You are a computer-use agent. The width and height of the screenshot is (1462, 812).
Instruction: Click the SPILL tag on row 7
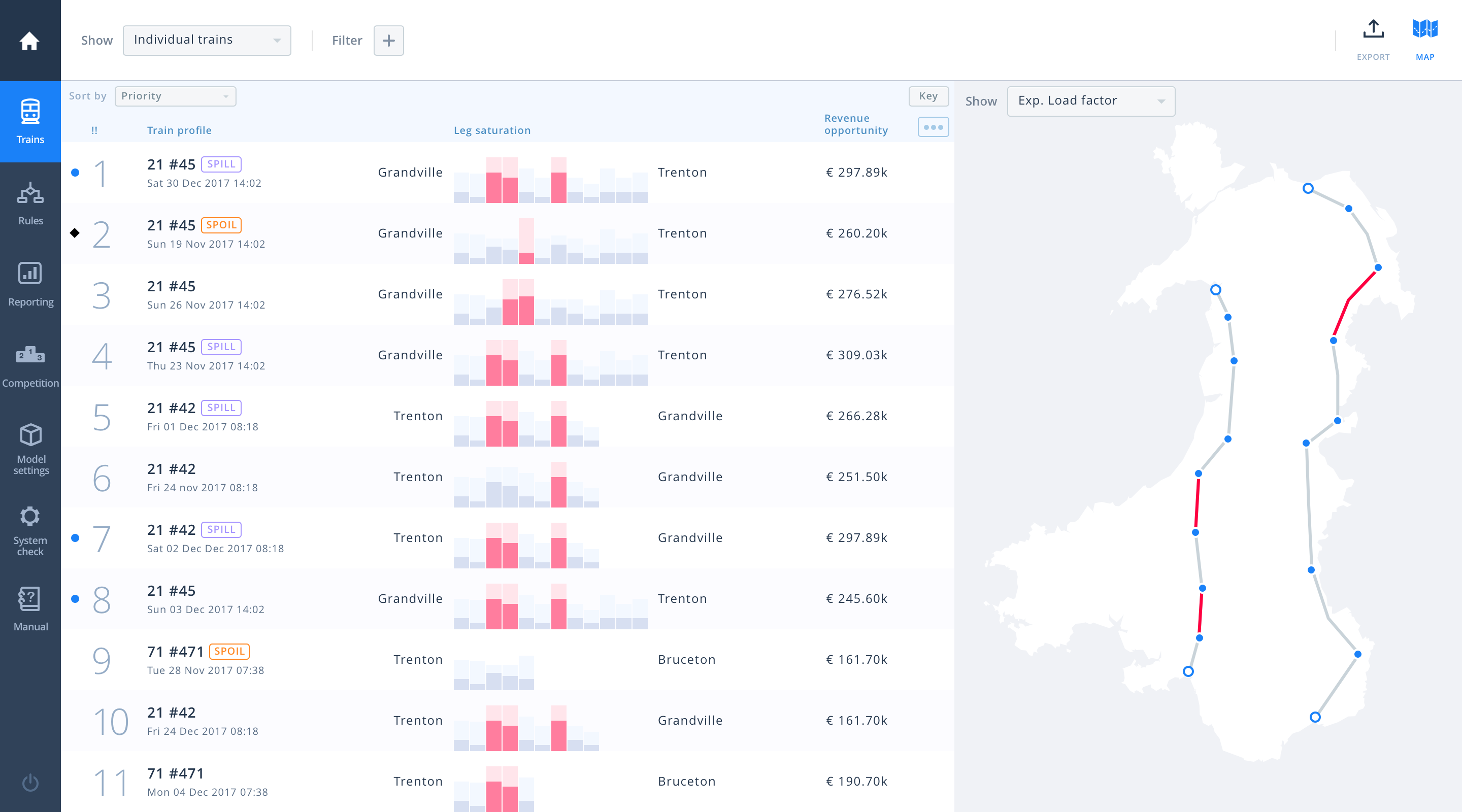(x=221, y=529)
